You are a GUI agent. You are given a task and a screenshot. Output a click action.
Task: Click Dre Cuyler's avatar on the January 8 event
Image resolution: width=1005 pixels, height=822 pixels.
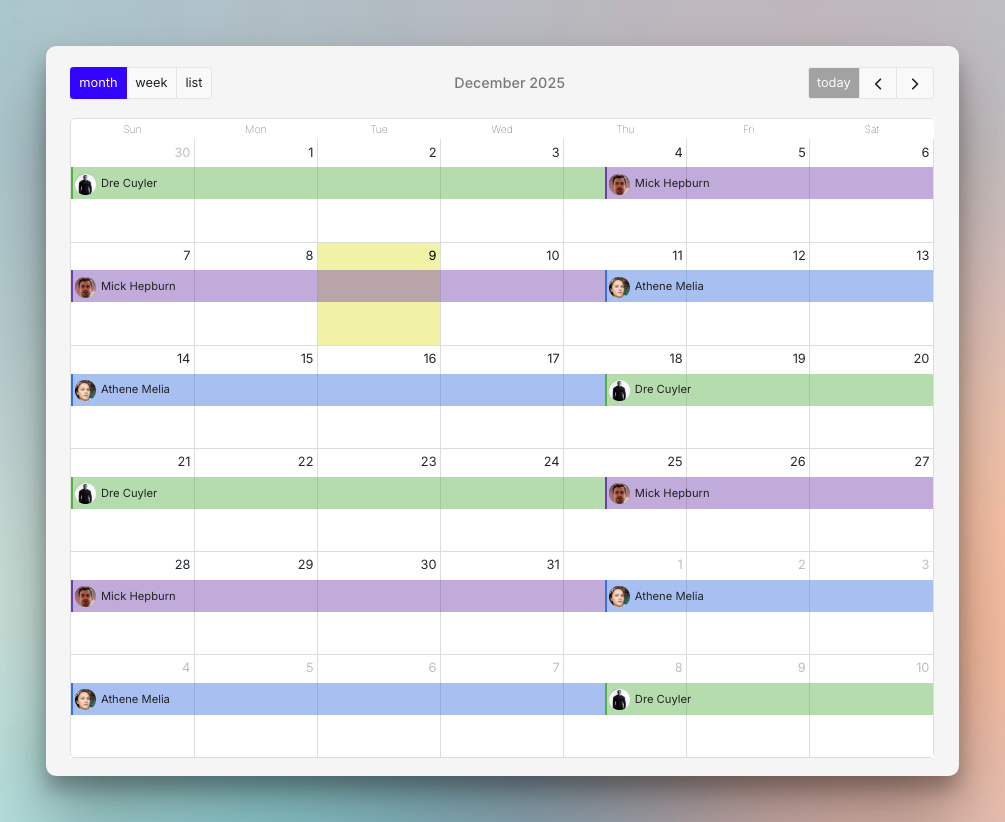click(x=619, y=699)
